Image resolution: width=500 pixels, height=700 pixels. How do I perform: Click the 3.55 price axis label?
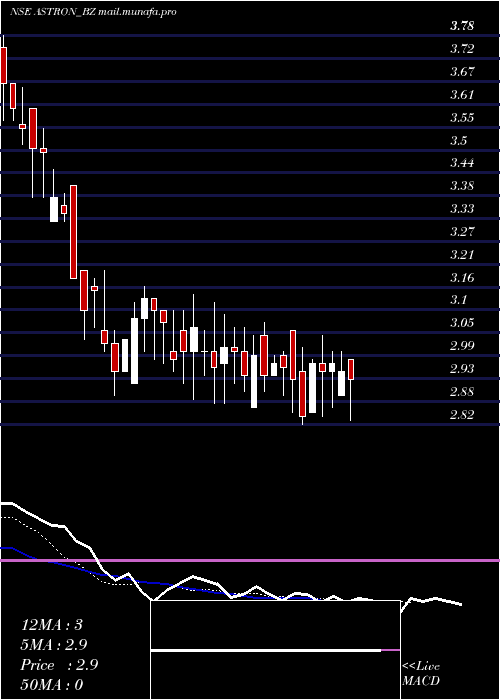tap(462, 118)
